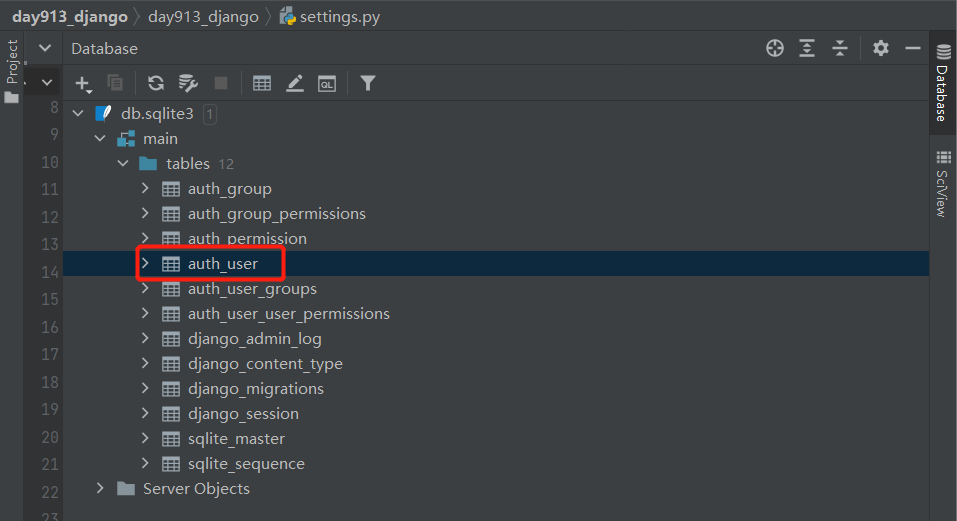Open the table editor grid icon
The width and height of the screenshot is (957, 521).
pos(262,84)
